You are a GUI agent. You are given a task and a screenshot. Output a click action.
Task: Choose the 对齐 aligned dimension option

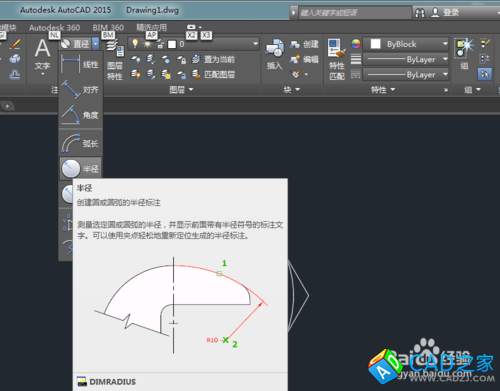(80, 89)
